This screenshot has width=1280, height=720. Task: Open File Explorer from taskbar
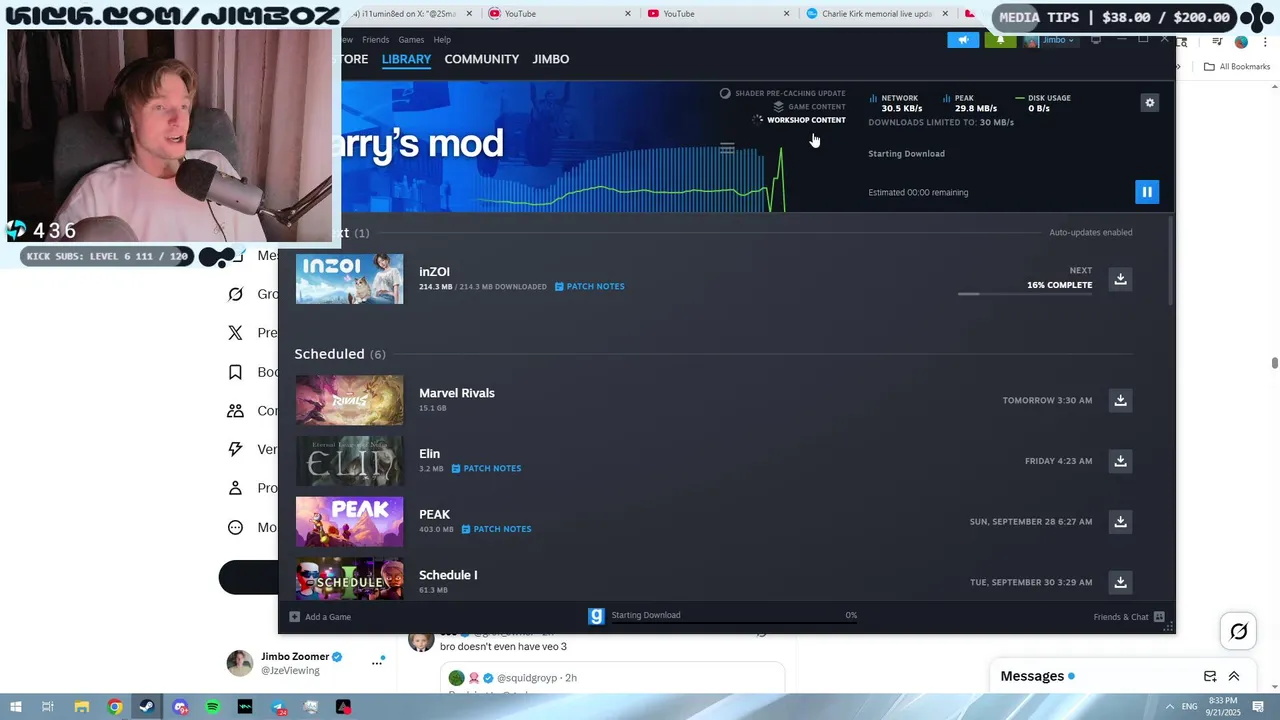coord(82,707)
